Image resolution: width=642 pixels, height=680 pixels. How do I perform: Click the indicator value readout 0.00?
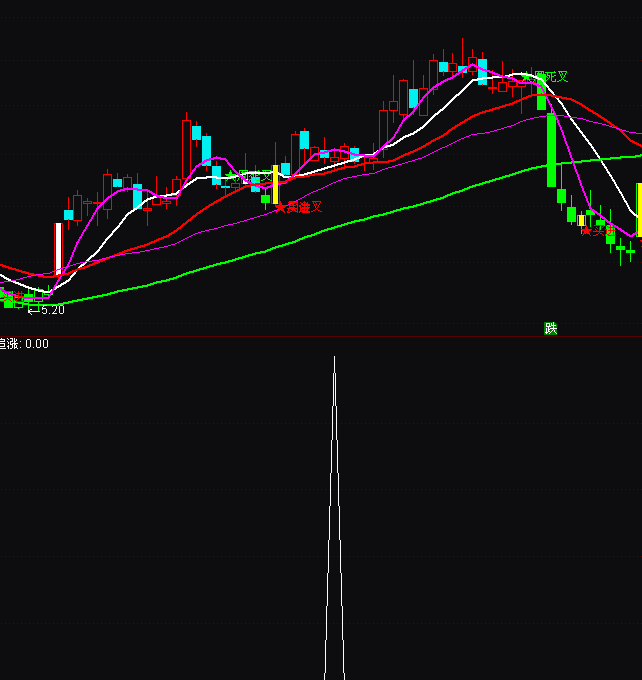point(36,344)
